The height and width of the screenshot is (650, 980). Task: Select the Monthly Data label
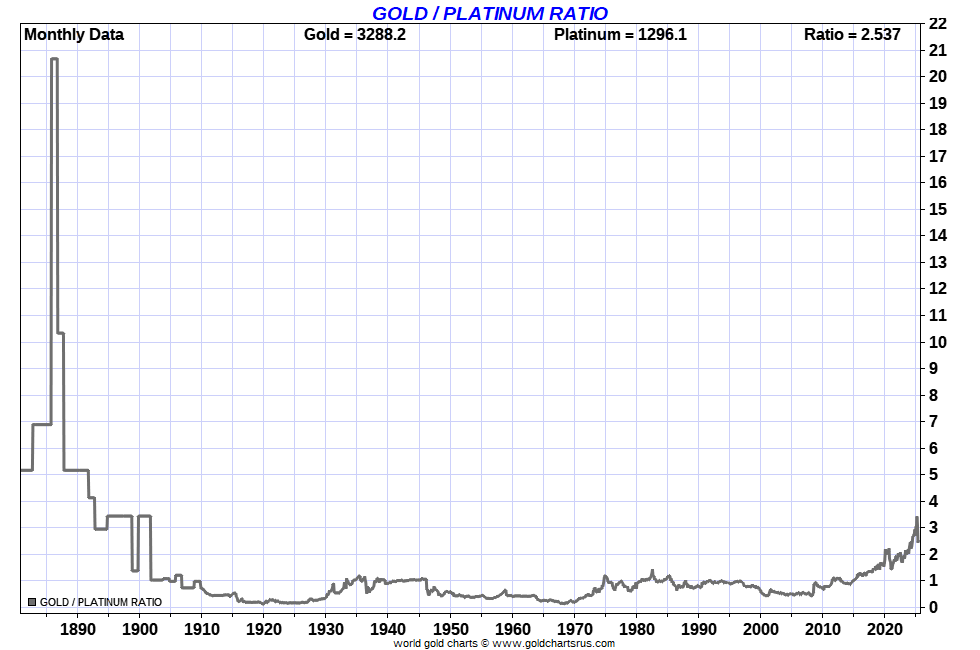click(x=74, y=34)
